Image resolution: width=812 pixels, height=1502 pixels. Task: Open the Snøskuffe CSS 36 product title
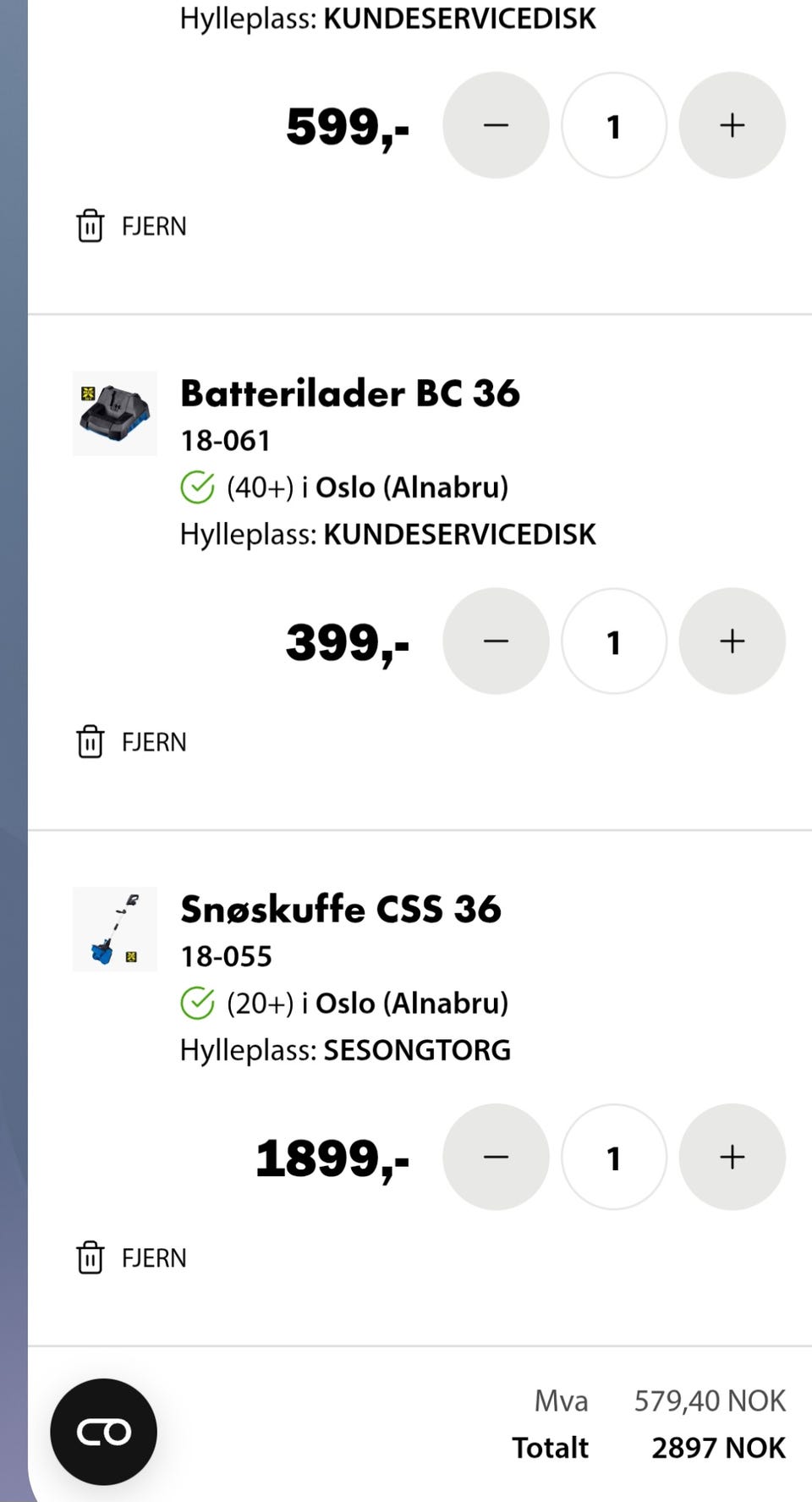point(341,910)
